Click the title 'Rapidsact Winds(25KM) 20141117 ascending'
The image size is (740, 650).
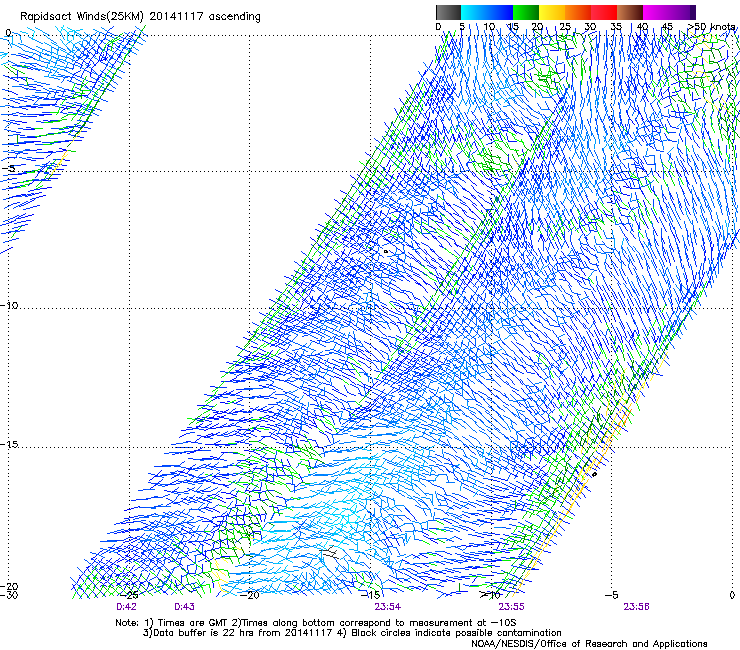click(140, 17)
